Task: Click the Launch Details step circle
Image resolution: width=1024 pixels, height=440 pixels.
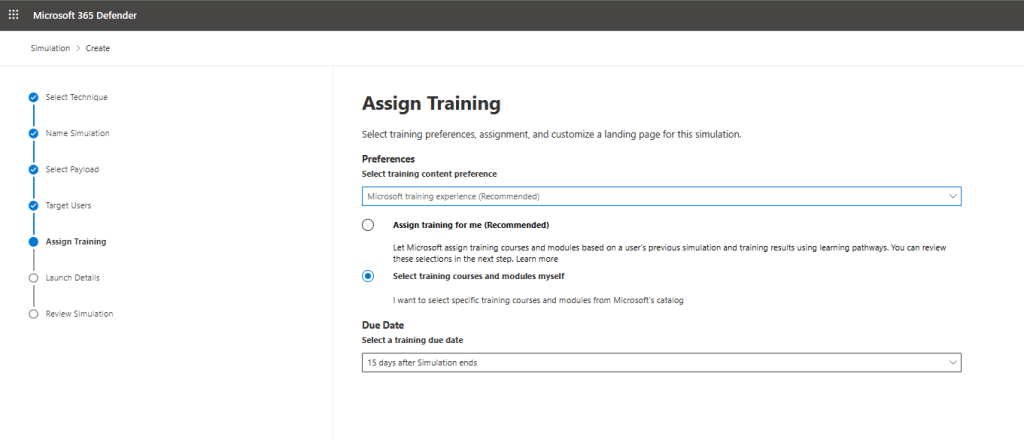Action: [34, 278]
